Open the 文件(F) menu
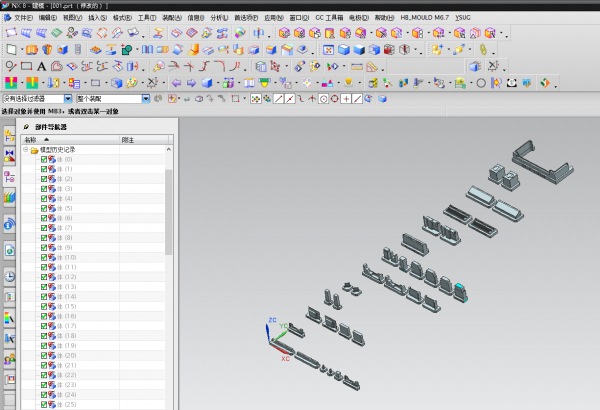The width and height of the screenshot is (600, 410). tap(22, 18)
